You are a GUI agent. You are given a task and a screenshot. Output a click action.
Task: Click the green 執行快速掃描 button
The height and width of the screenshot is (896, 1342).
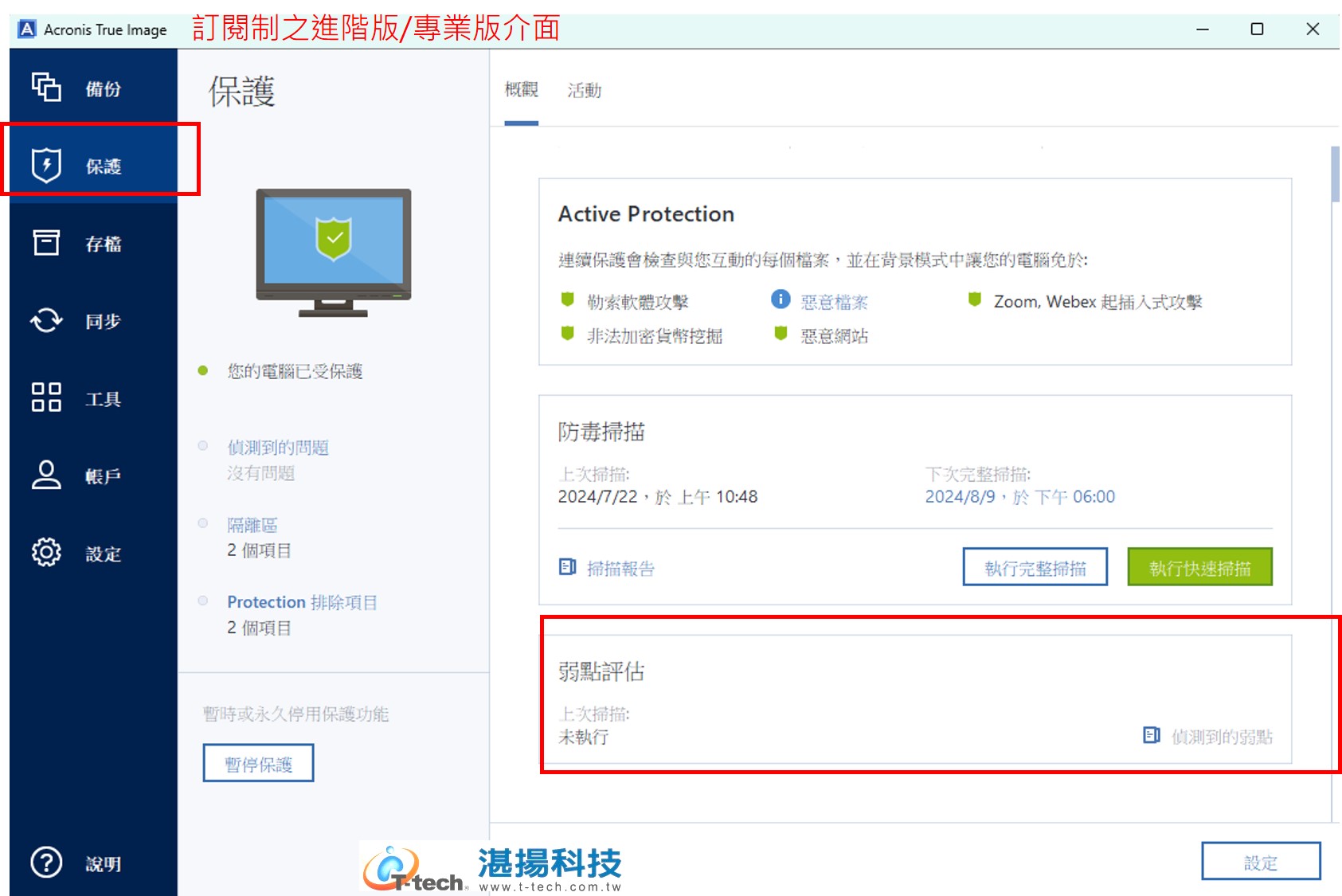1199,567
